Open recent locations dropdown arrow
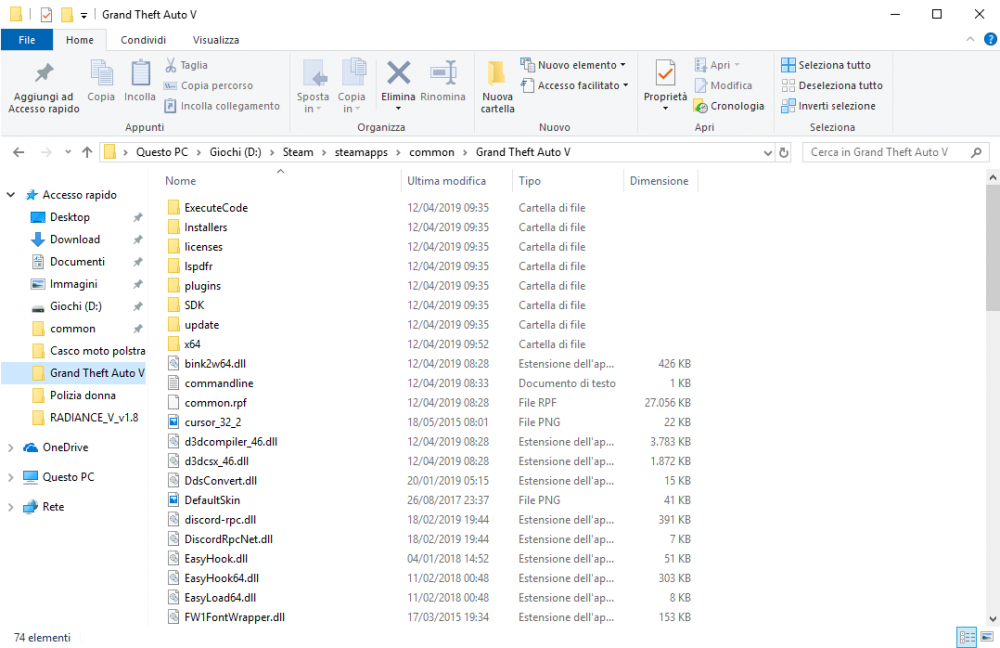 (68, 152)
